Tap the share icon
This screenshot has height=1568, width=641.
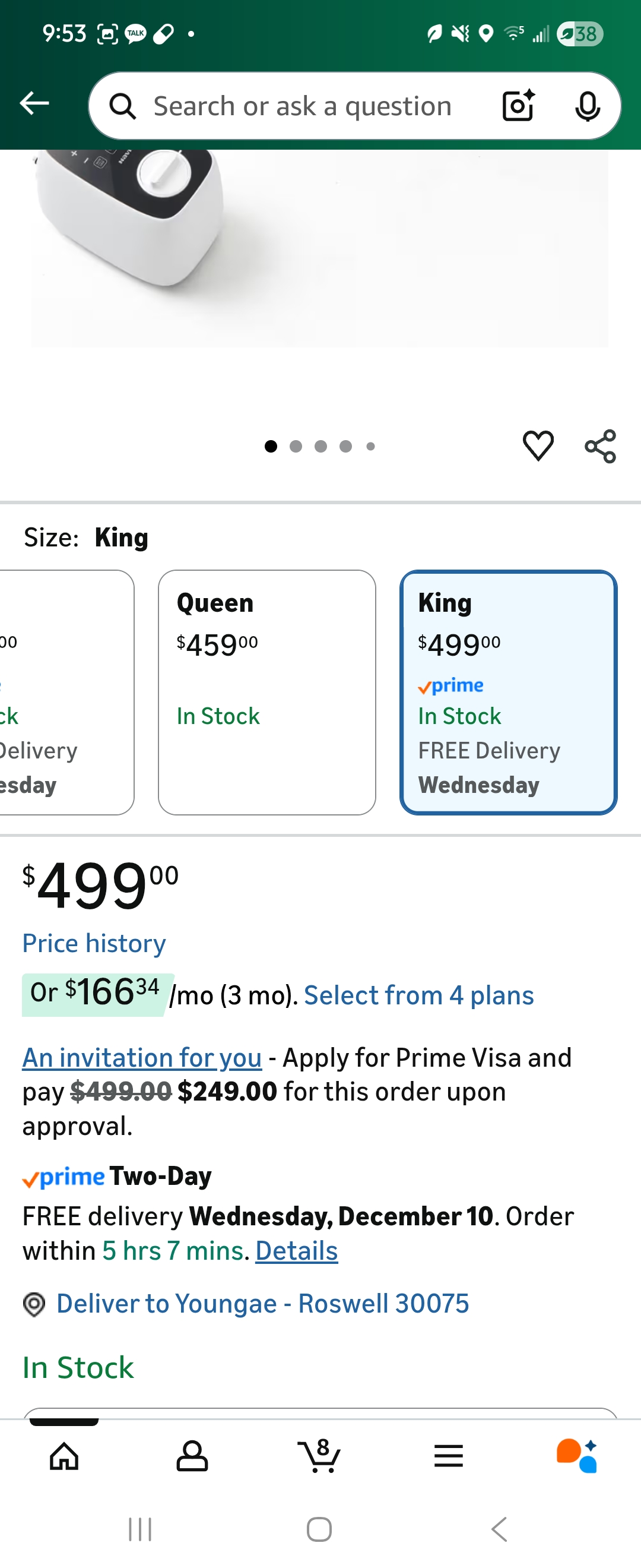coord(600,446)
